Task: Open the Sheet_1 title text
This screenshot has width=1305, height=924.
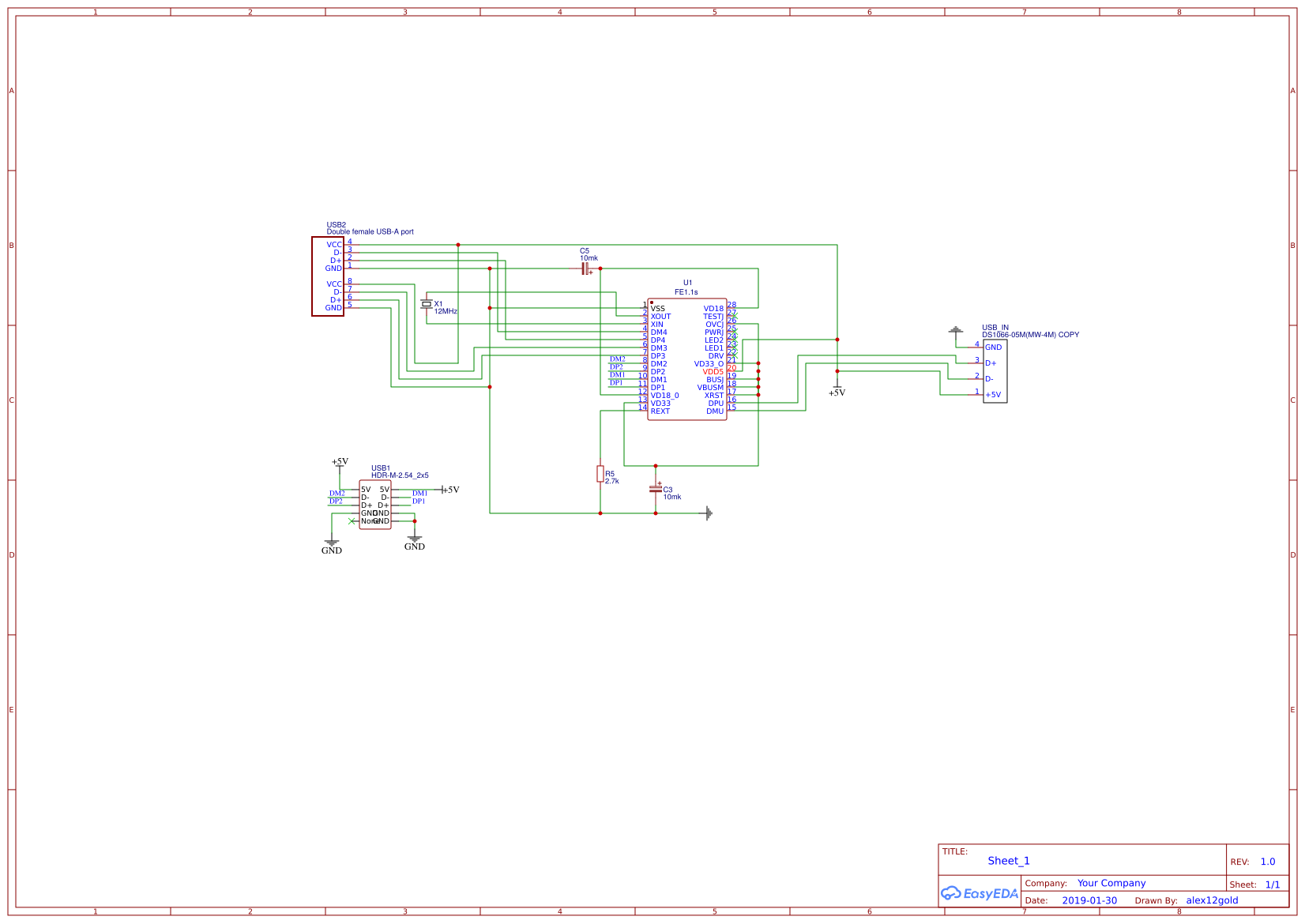Action: tap(1008, 861)
